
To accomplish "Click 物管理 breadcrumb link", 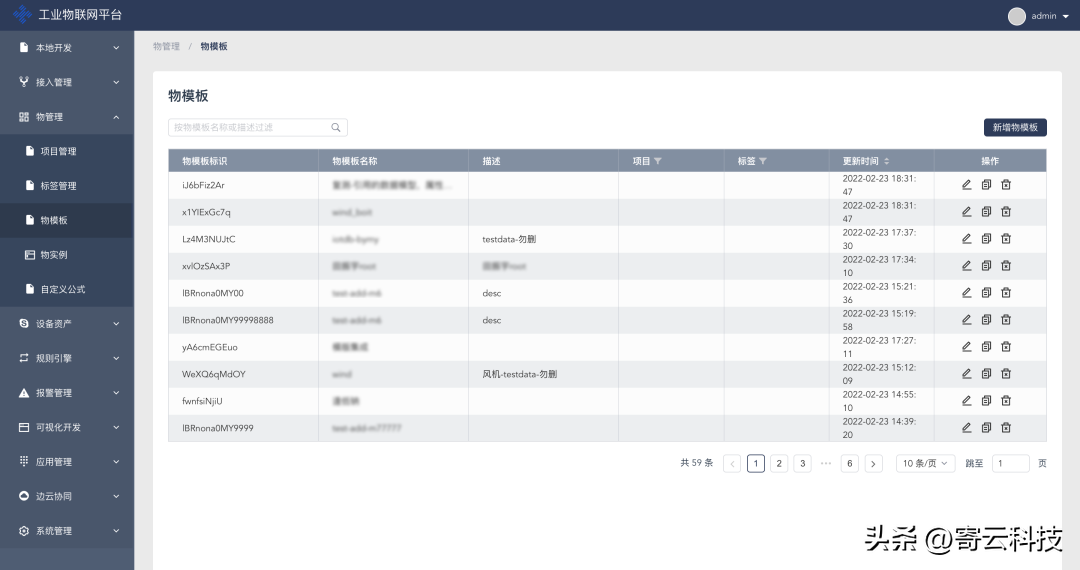I will tap(166, 46).
